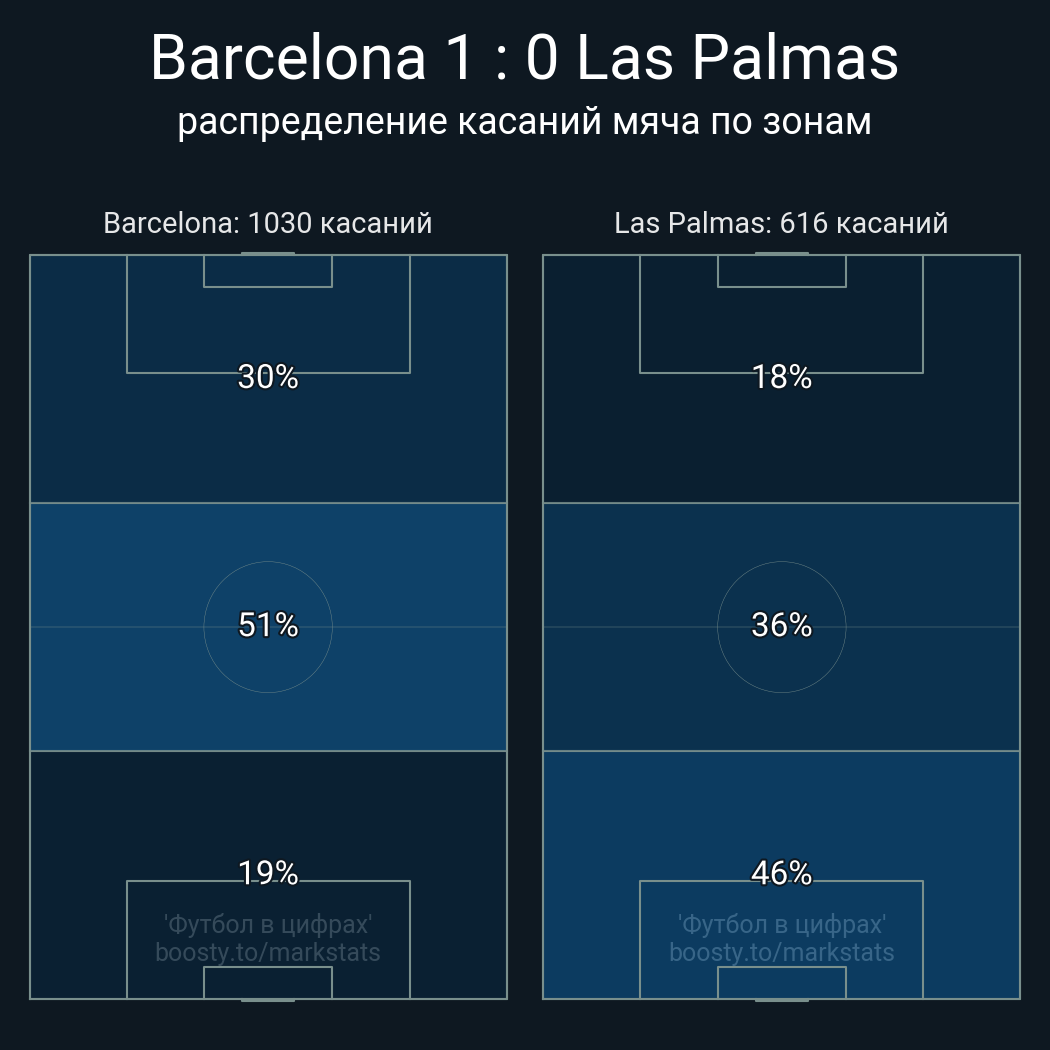Click Barcelona's 30% attacking zone label
Viewport: 1050px width, 1050px height.
268,377
